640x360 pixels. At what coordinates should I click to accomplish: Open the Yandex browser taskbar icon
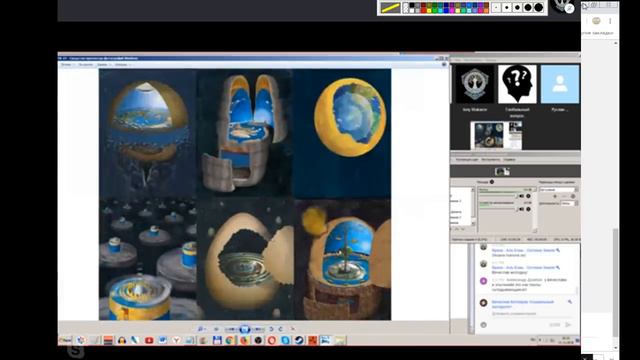coord(176,340)
